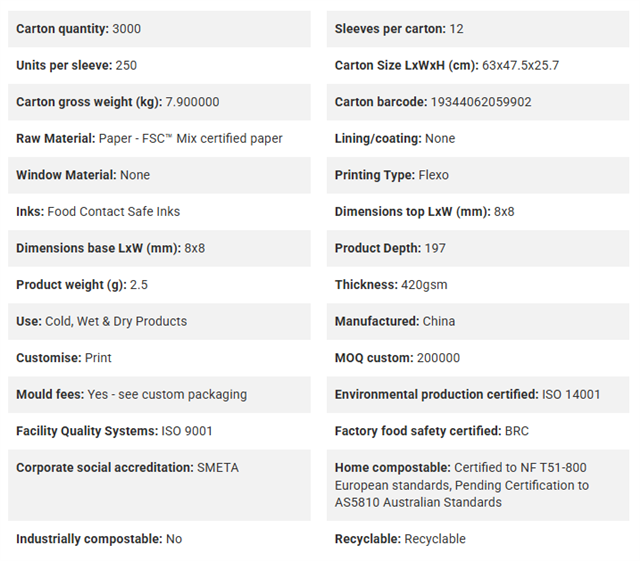Select the Printing Type Flexo cell

(478, 175)
